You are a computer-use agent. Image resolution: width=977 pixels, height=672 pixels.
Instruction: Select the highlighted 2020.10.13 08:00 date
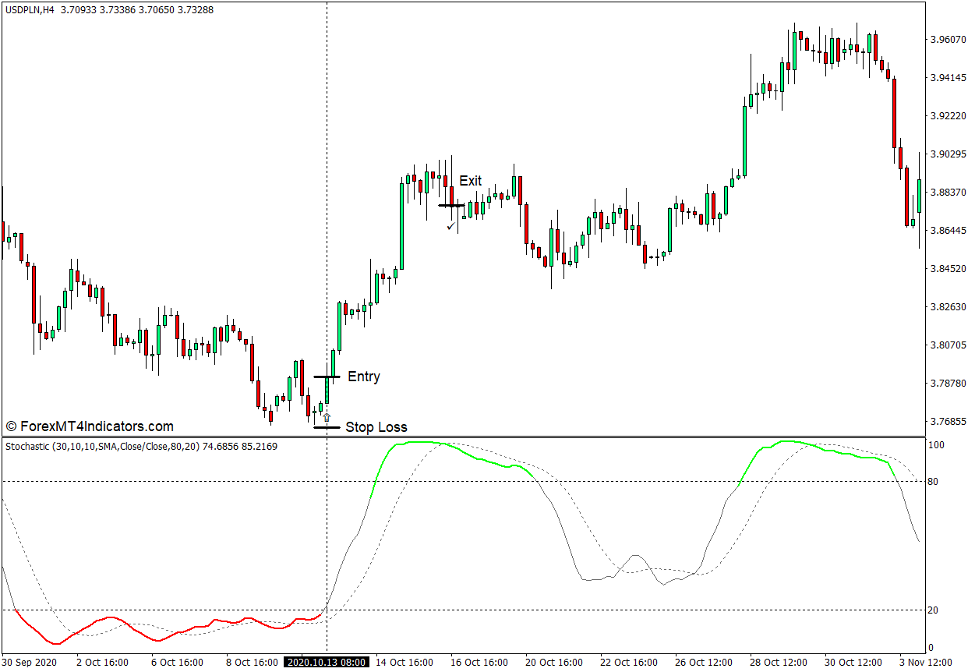pyautogui.click(x=327, y=661)
